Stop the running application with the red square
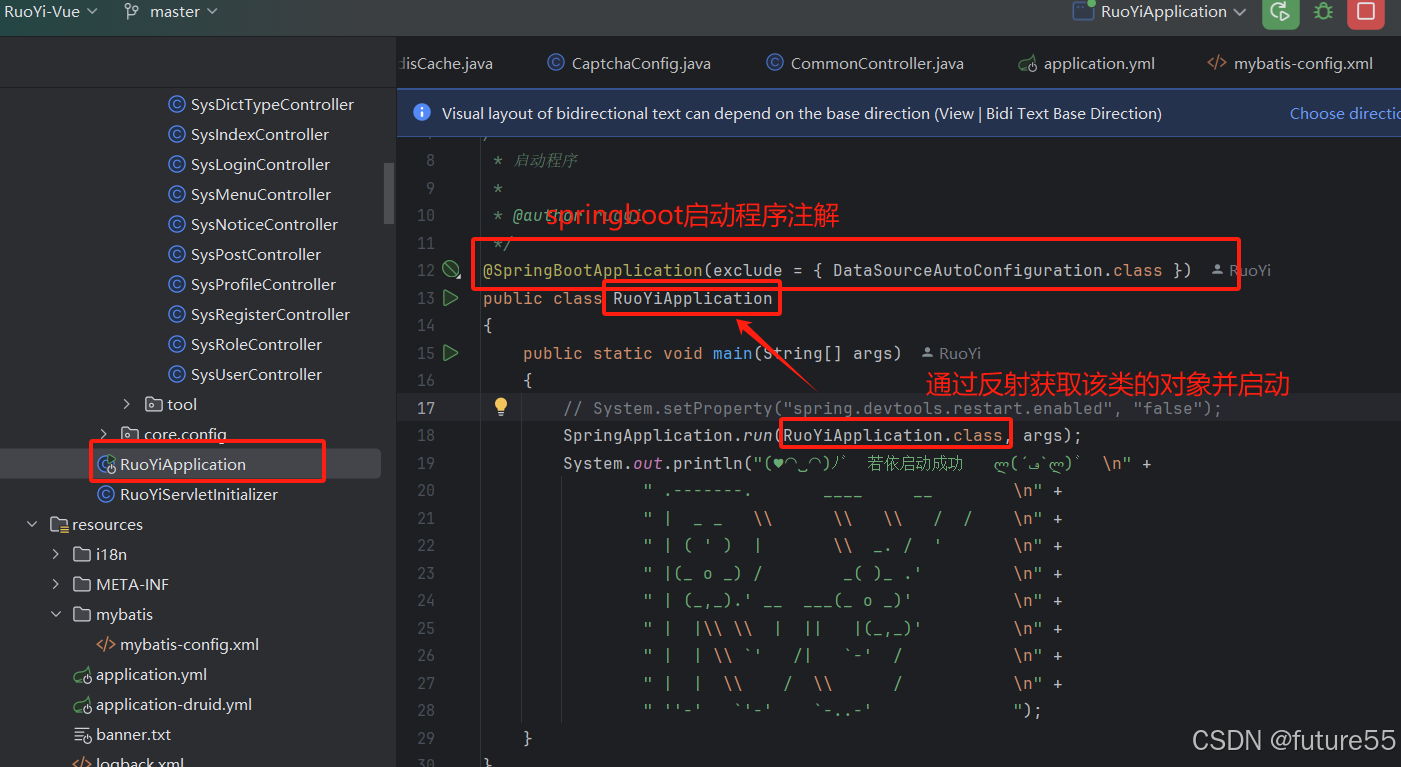Viewport: 1401px width, 767px height. [x=1366, y=14]
